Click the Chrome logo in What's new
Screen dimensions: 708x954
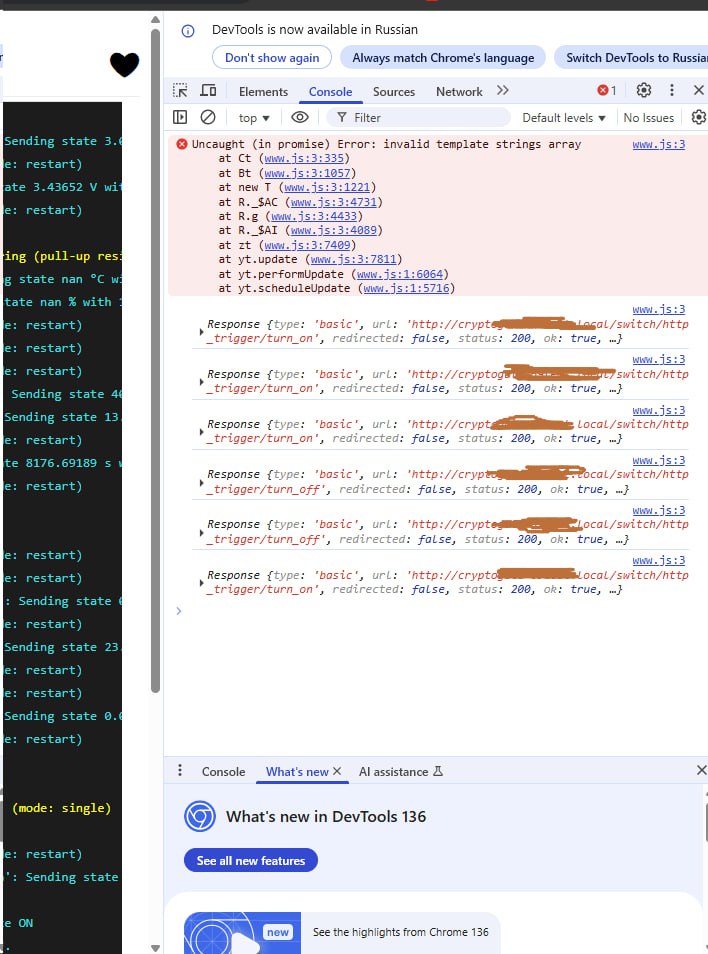200,816
